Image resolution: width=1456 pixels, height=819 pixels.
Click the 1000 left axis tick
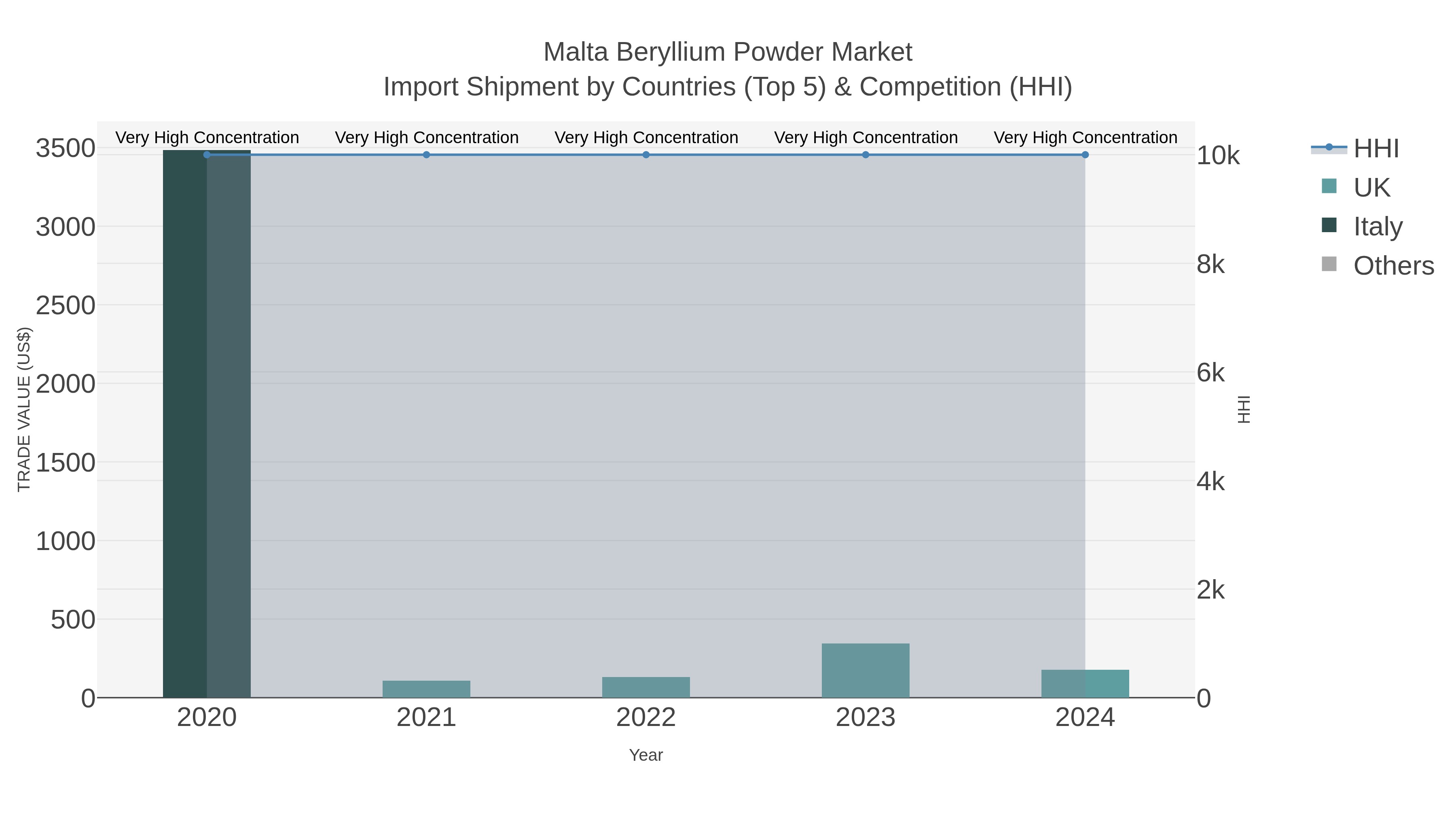click(66, 542)
